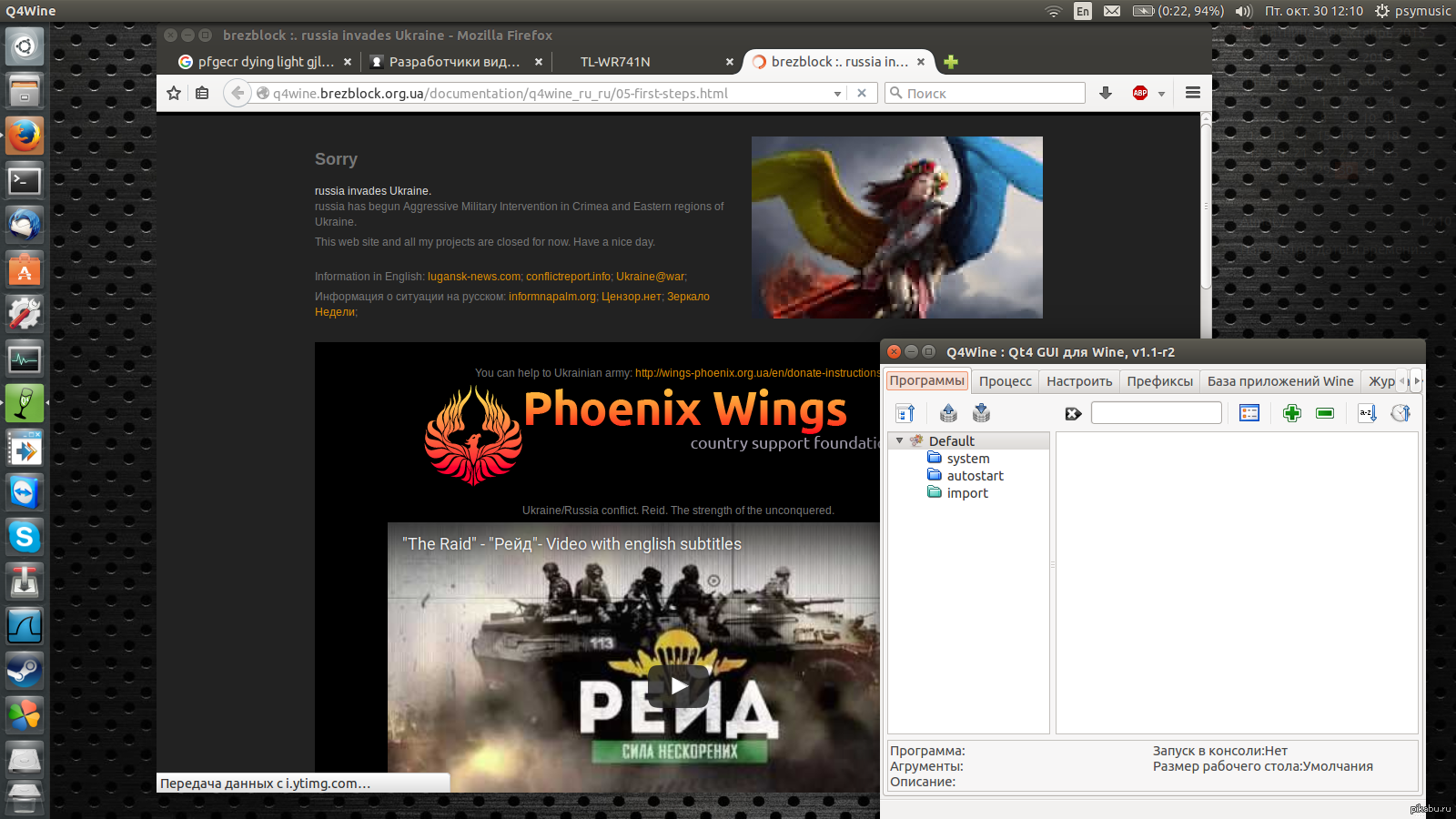
Task: Open Wireshark shark-fin launcher icon
Action: [x=25, y=626]
